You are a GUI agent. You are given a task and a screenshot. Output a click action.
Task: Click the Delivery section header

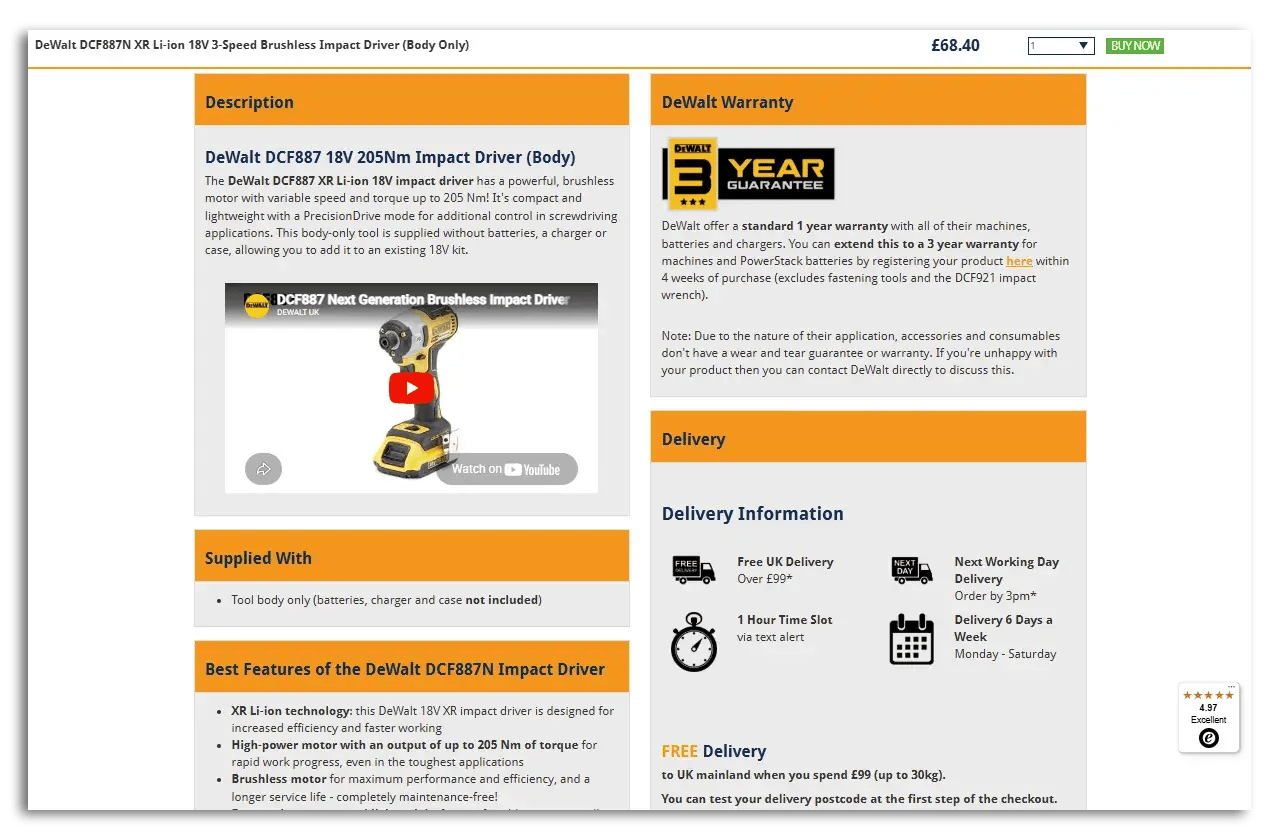point(868,437)
